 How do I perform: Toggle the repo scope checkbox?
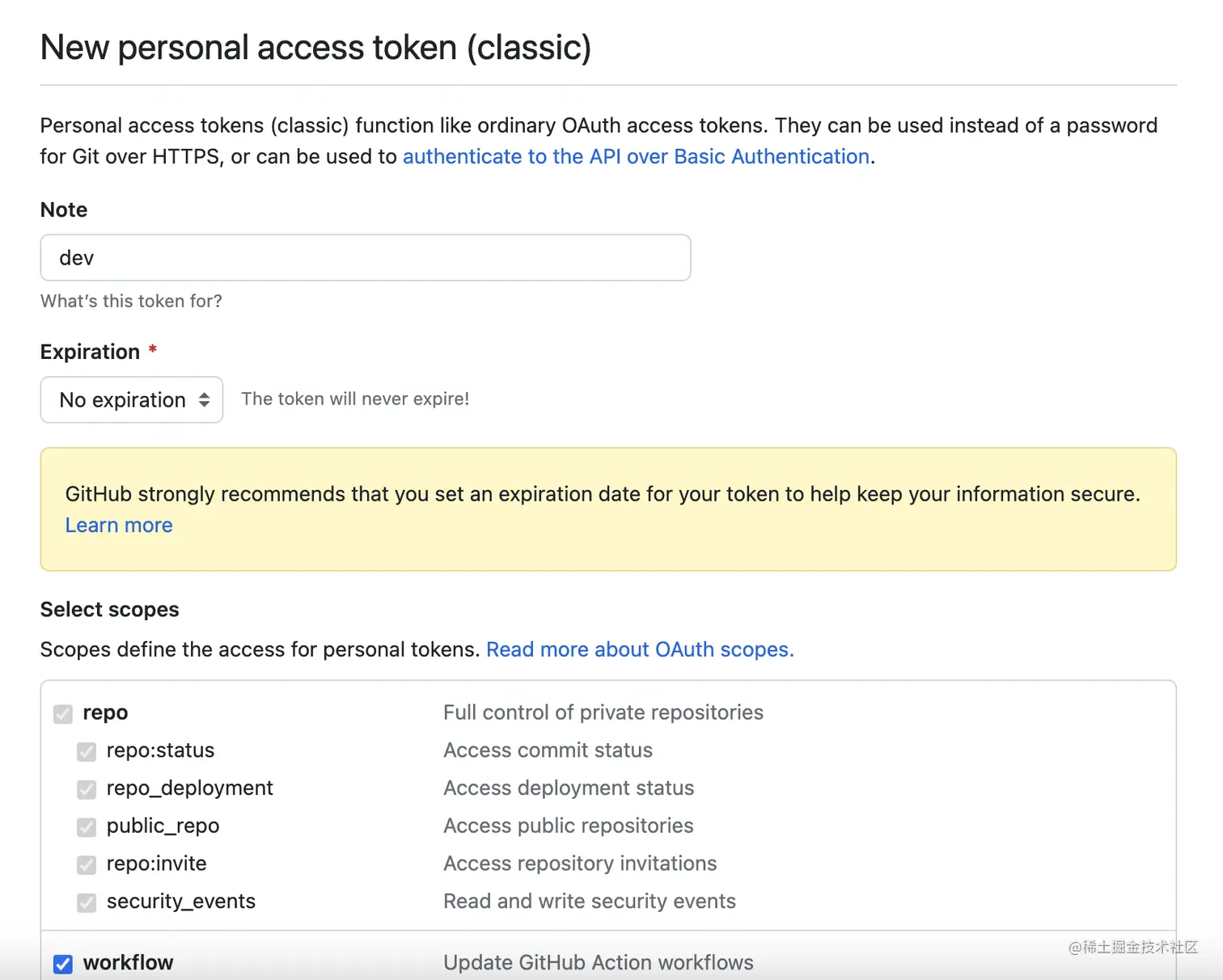[63, 714]
